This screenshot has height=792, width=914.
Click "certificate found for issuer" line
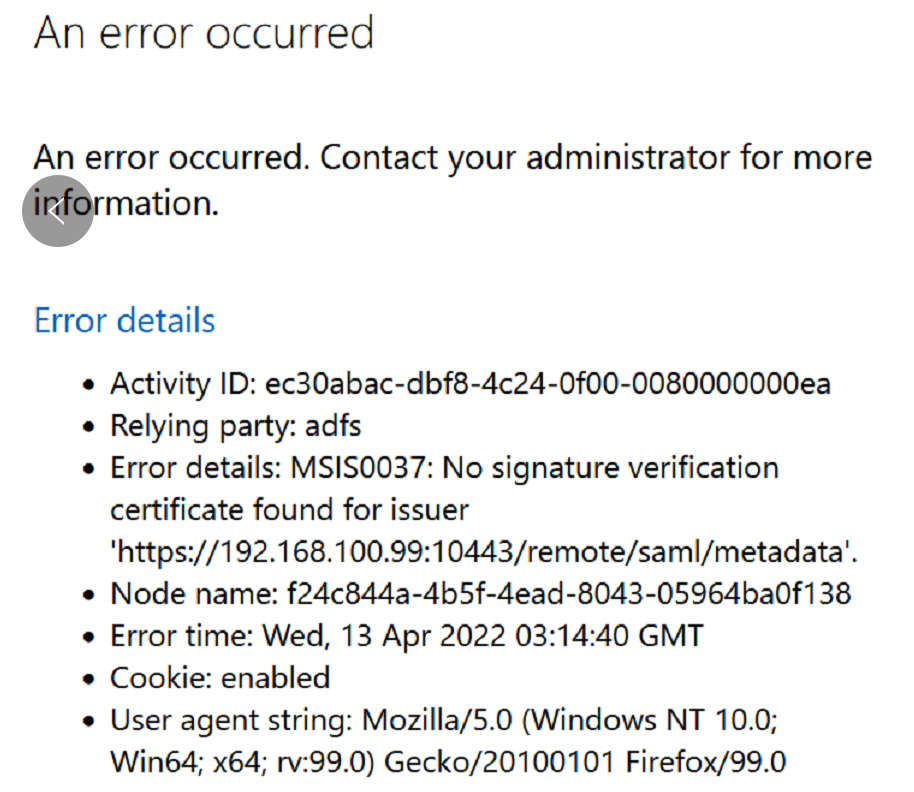[289, 509]
